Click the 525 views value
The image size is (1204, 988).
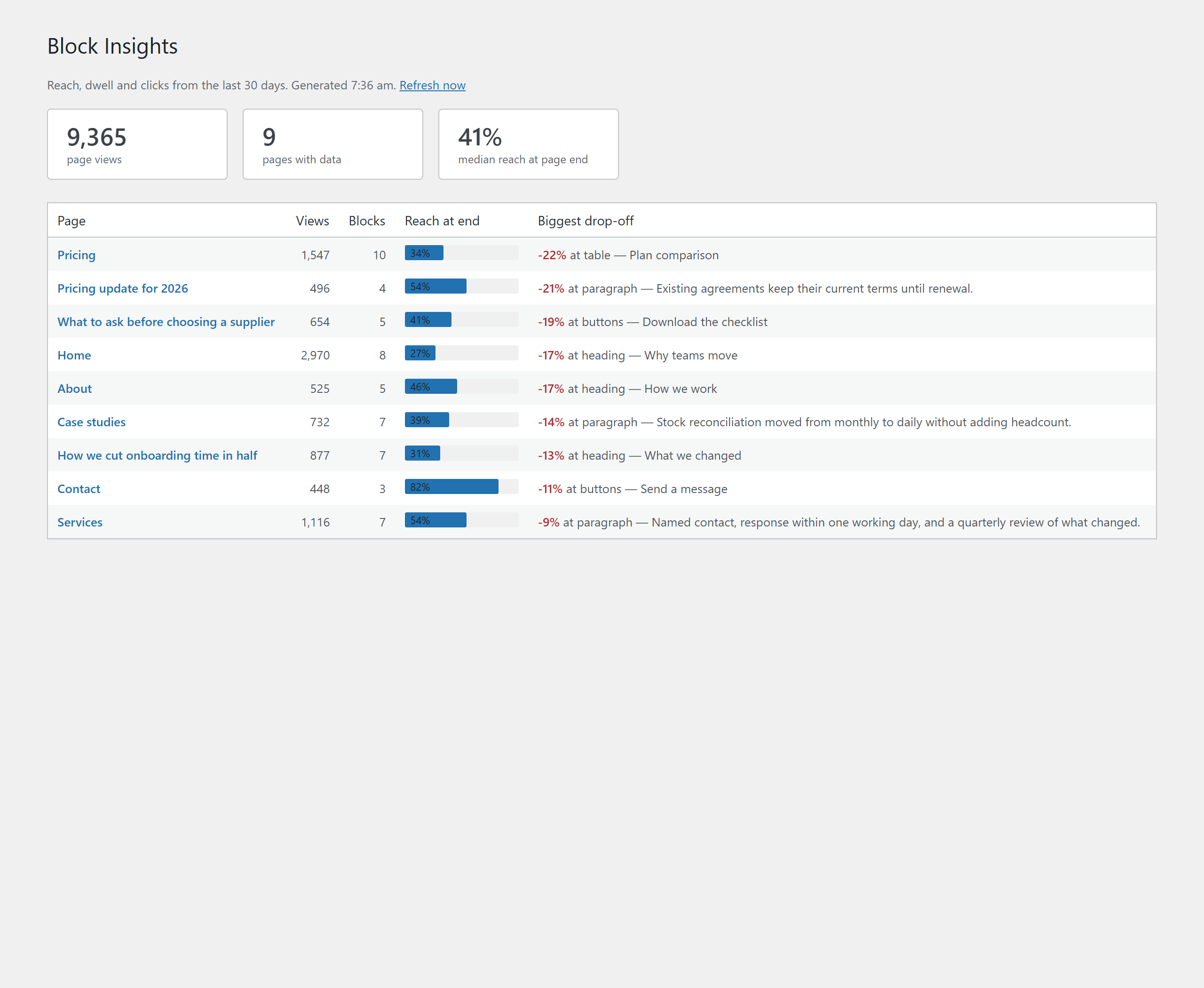320,389
